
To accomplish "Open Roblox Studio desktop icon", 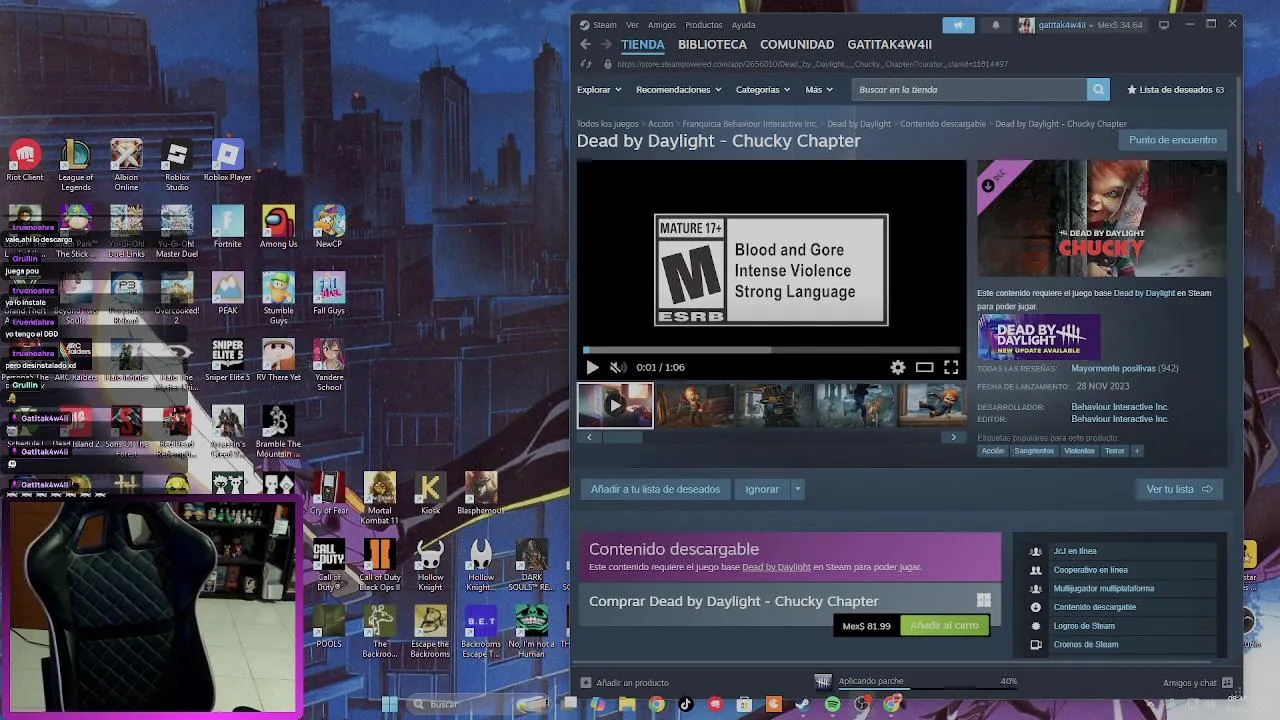I will click(x=177, y=165).
